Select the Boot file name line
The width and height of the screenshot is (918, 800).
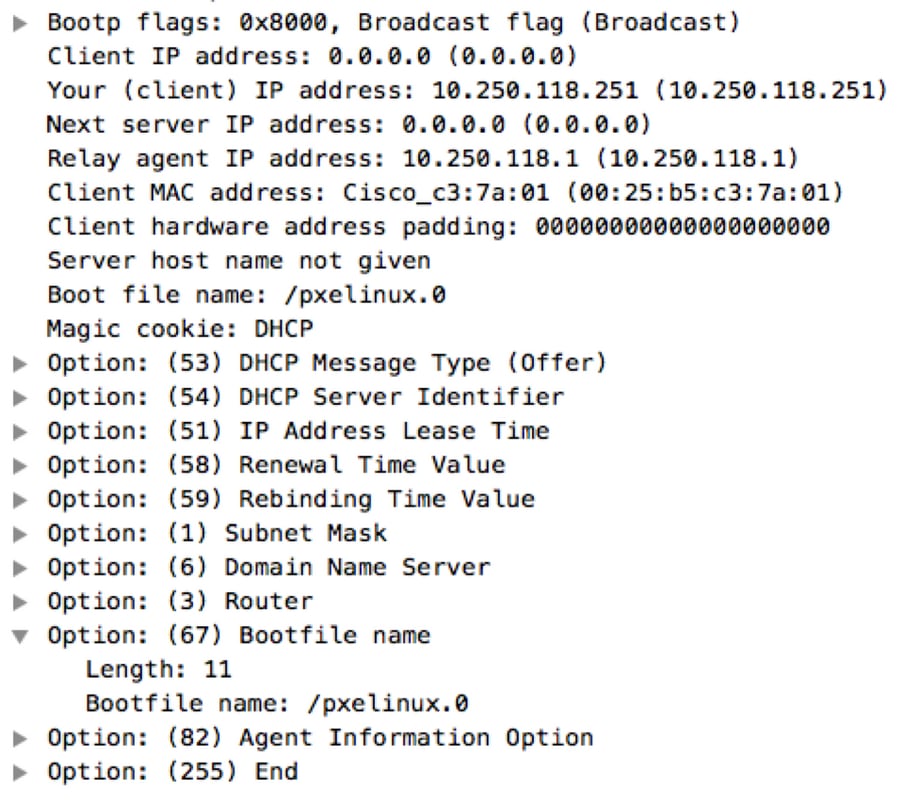246,295
